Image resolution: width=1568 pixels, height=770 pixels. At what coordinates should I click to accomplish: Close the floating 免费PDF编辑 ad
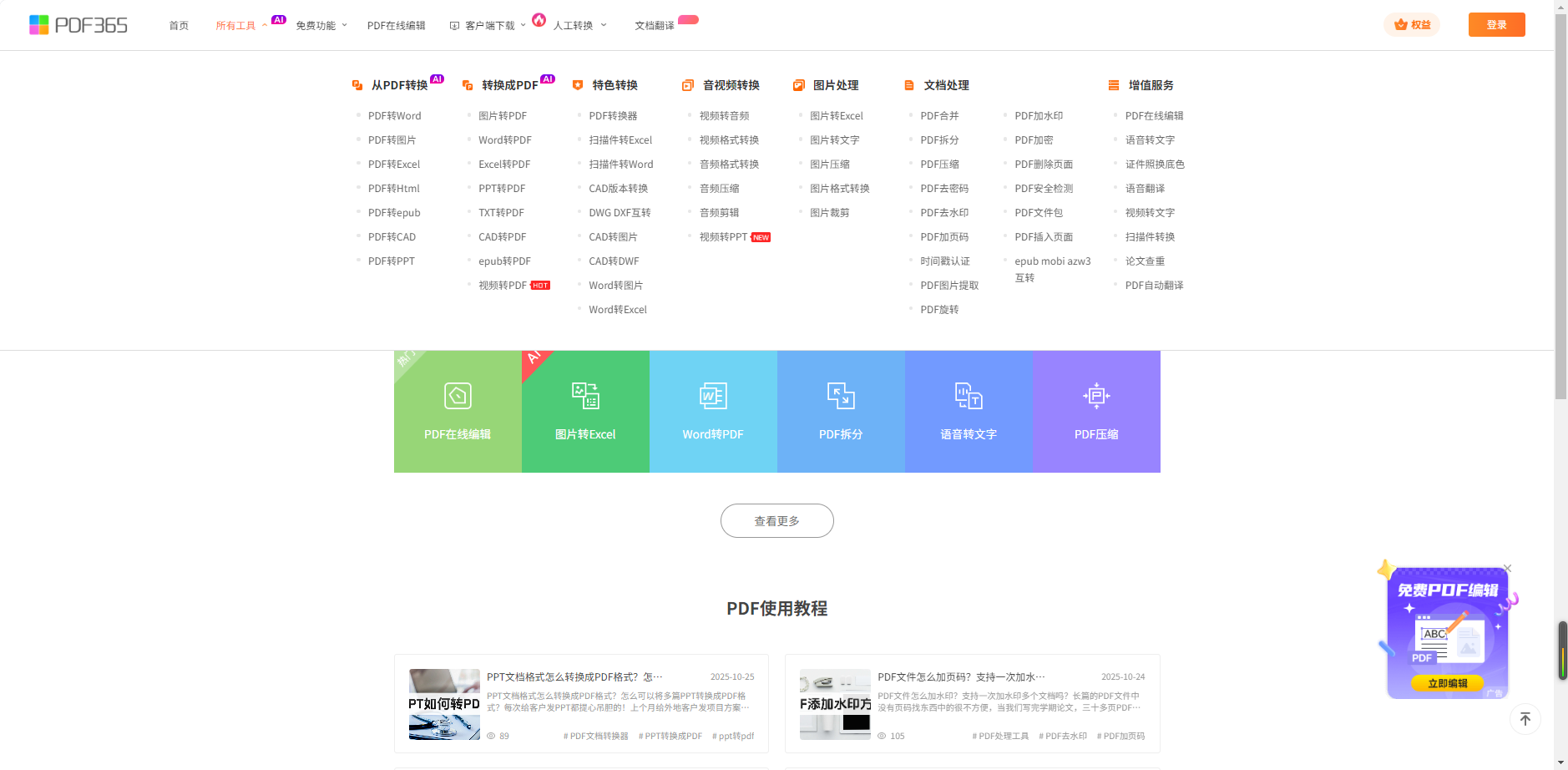[1507, 569]
